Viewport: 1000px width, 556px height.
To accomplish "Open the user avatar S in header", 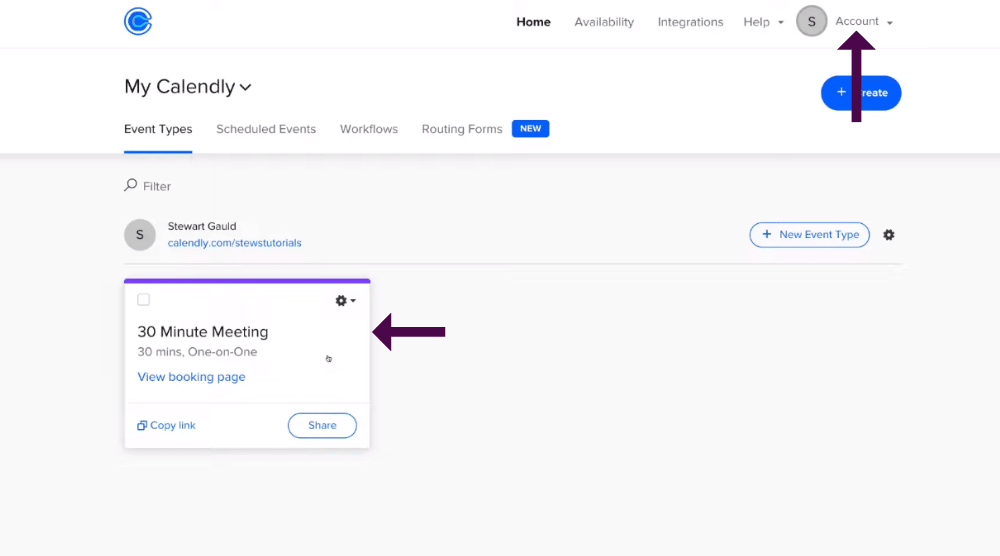I will (x=811, y=21).
